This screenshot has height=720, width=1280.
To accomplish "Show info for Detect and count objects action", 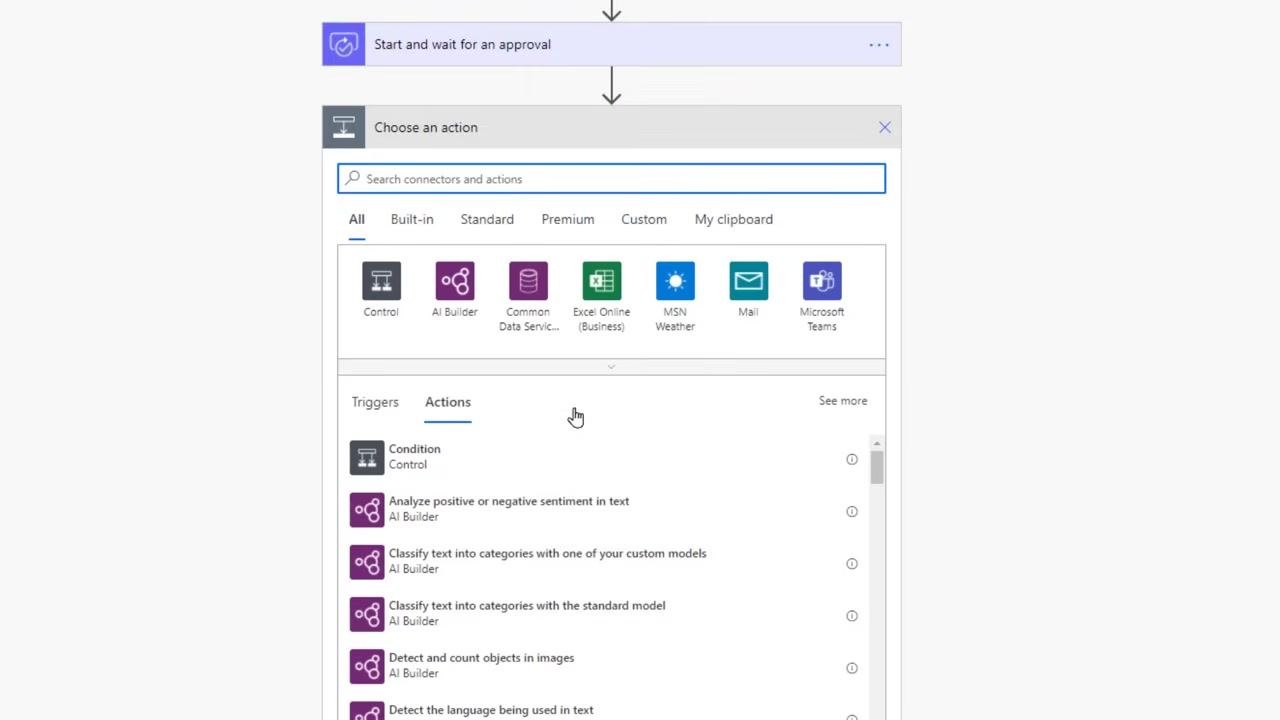I will [852, 668].
